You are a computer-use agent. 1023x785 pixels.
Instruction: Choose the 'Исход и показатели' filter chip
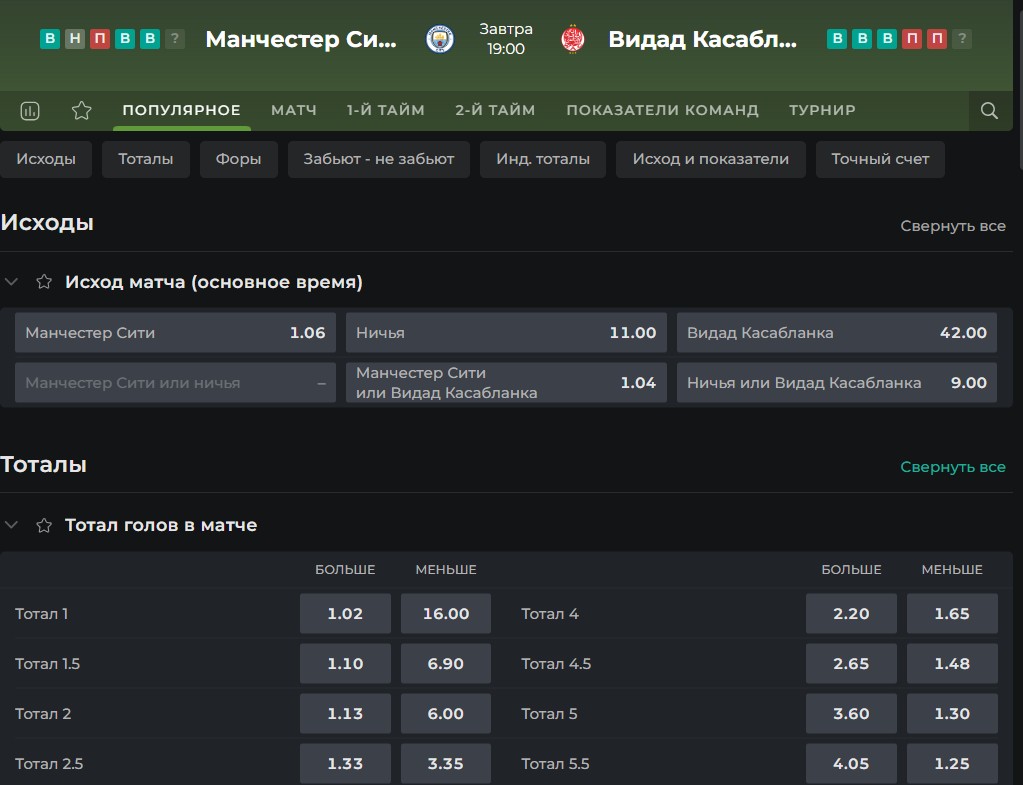710,159
